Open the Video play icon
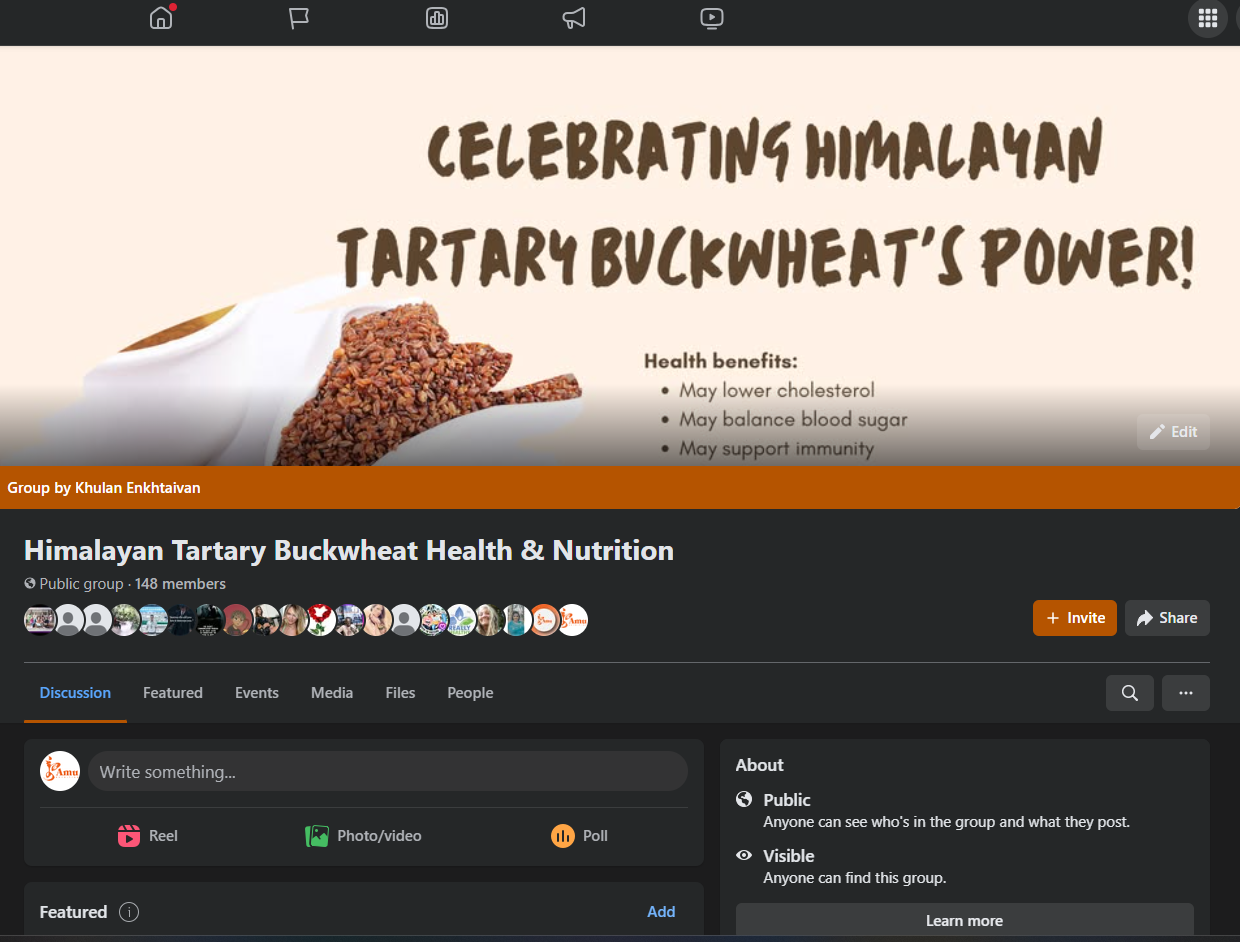This screenshot has height=942, width=1240. 712,18
